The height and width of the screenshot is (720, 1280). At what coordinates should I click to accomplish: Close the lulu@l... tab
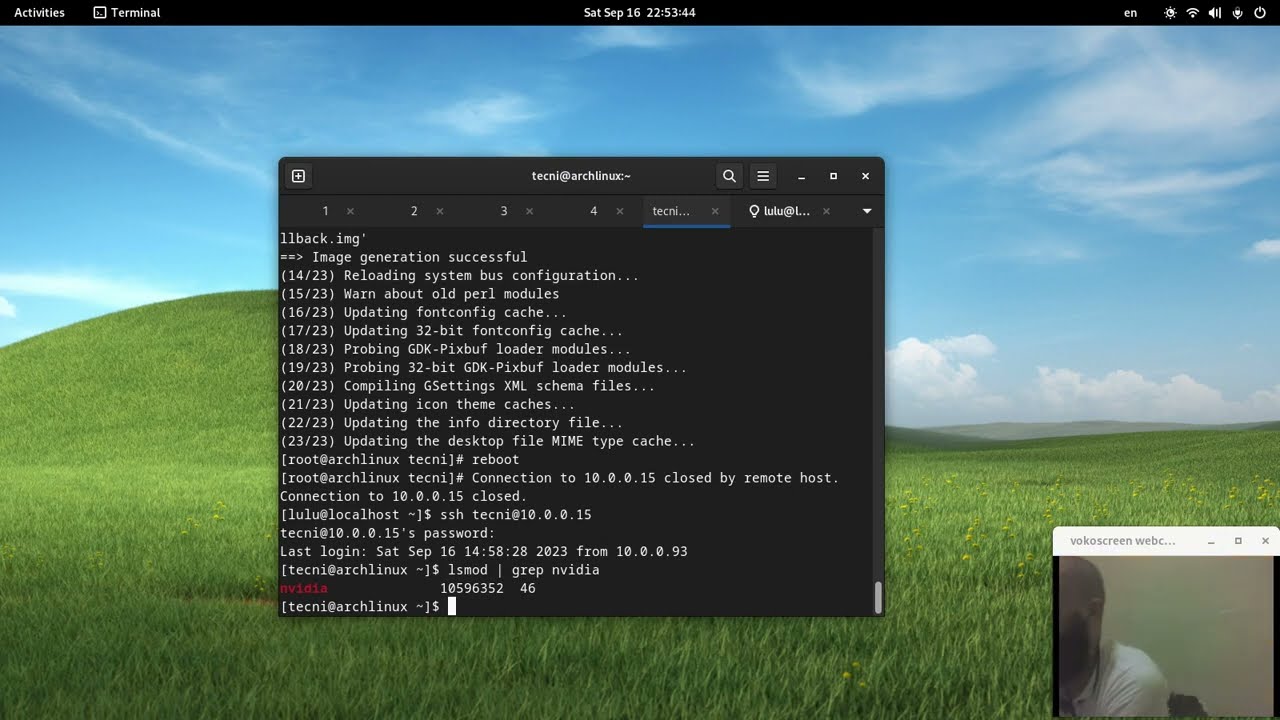pos(826,211)
